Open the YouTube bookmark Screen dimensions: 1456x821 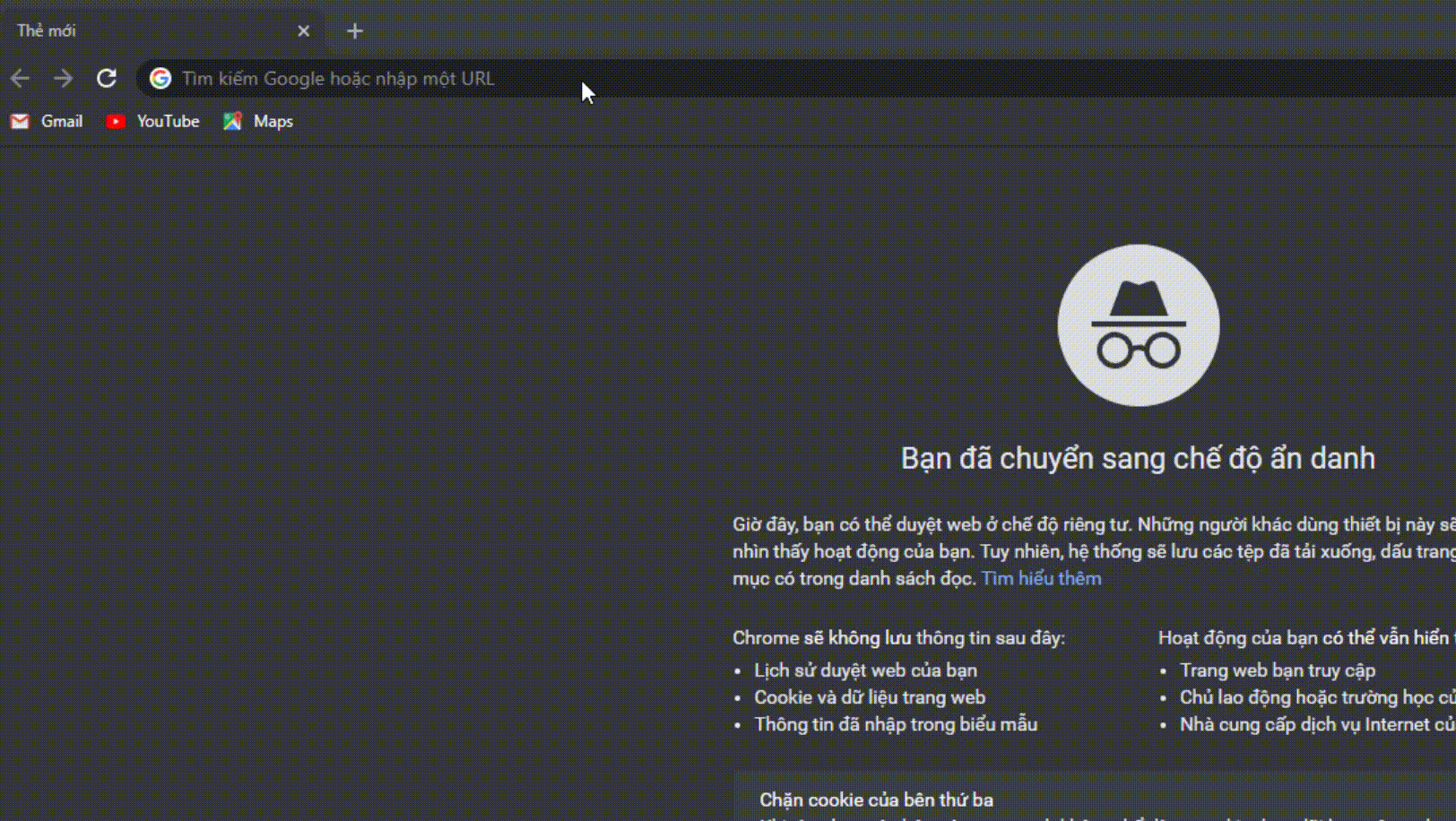pos(152,121)
